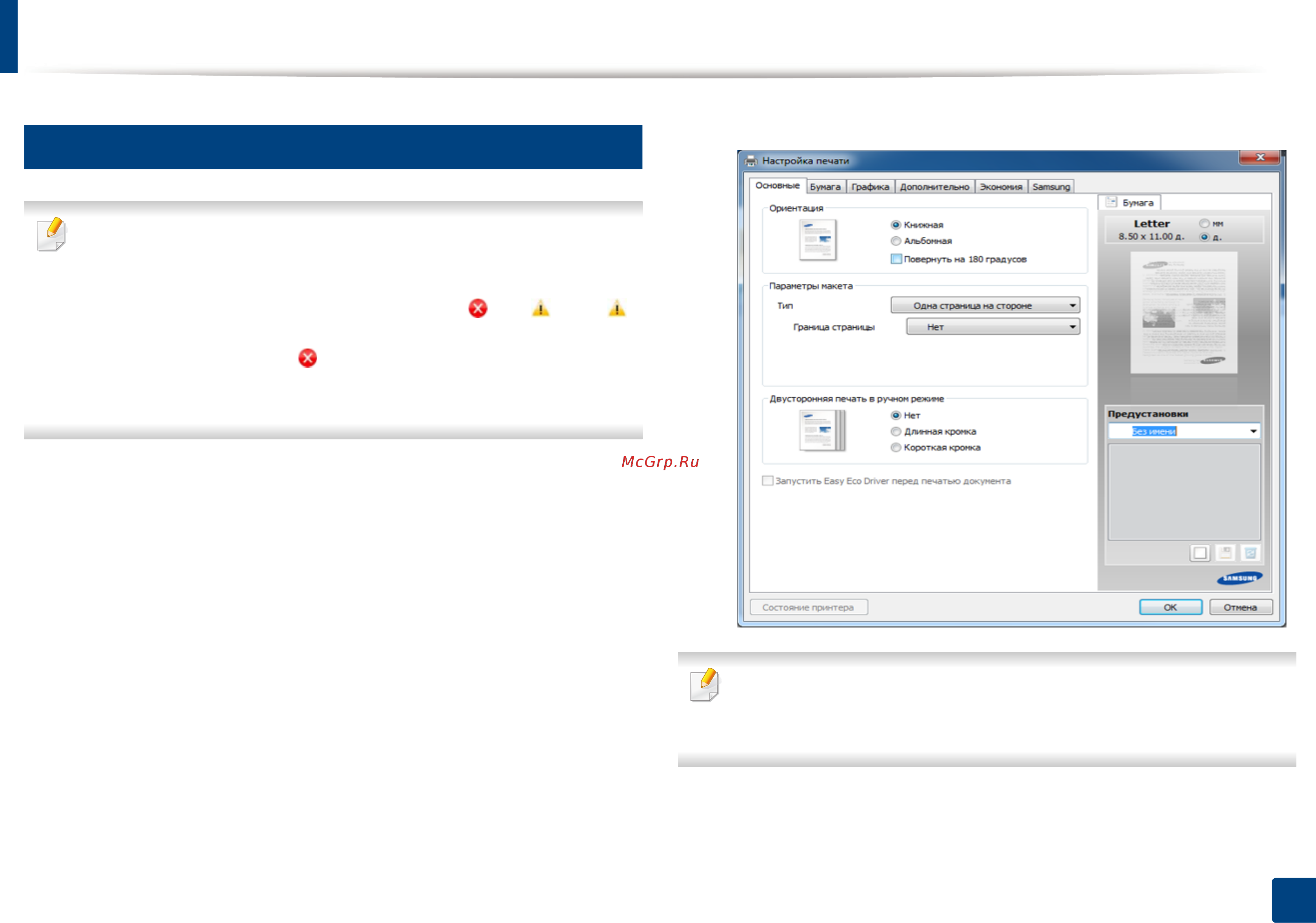Click the Предустановки heading
The height and width of the screenshot is (923, 1316).
[1147, 413]
